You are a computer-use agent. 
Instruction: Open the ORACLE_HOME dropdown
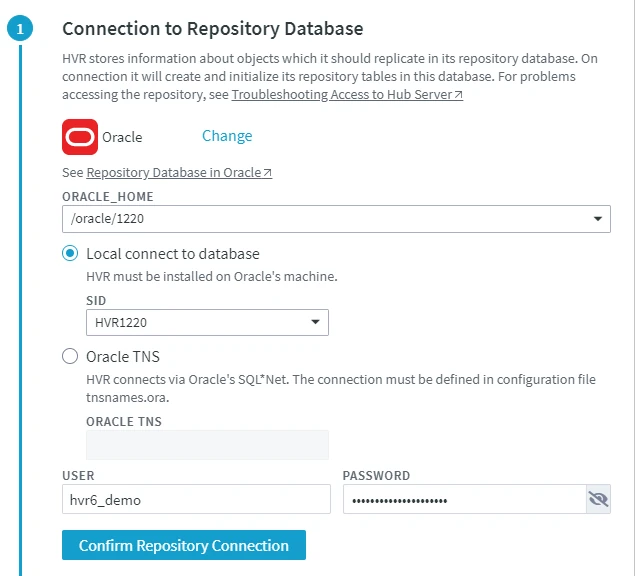[x=336, y=219]
